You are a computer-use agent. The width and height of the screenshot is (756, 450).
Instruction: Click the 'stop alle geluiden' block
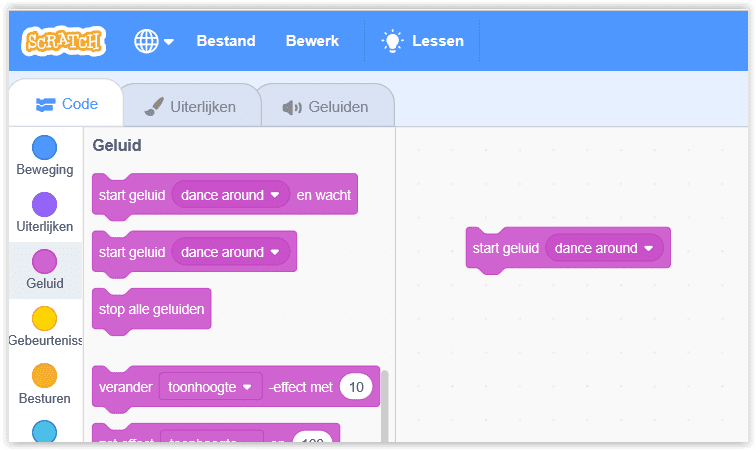click(151, 309)
